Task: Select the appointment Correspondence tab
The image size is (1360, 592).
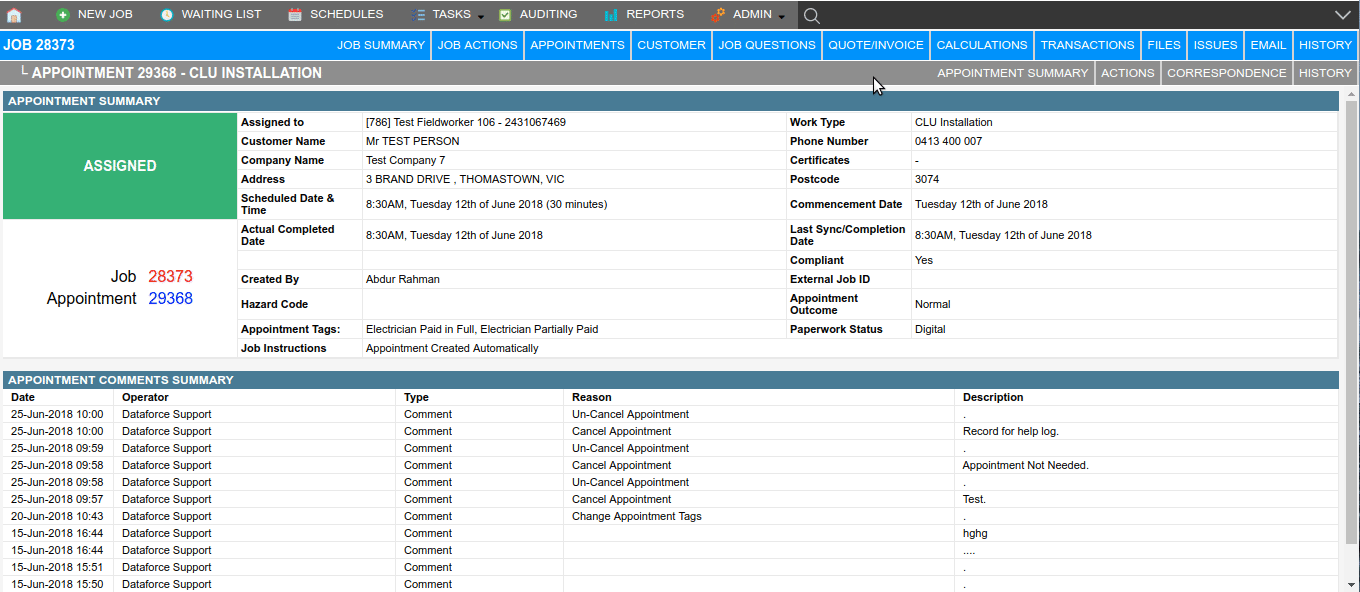Action: click(1226, 73)
